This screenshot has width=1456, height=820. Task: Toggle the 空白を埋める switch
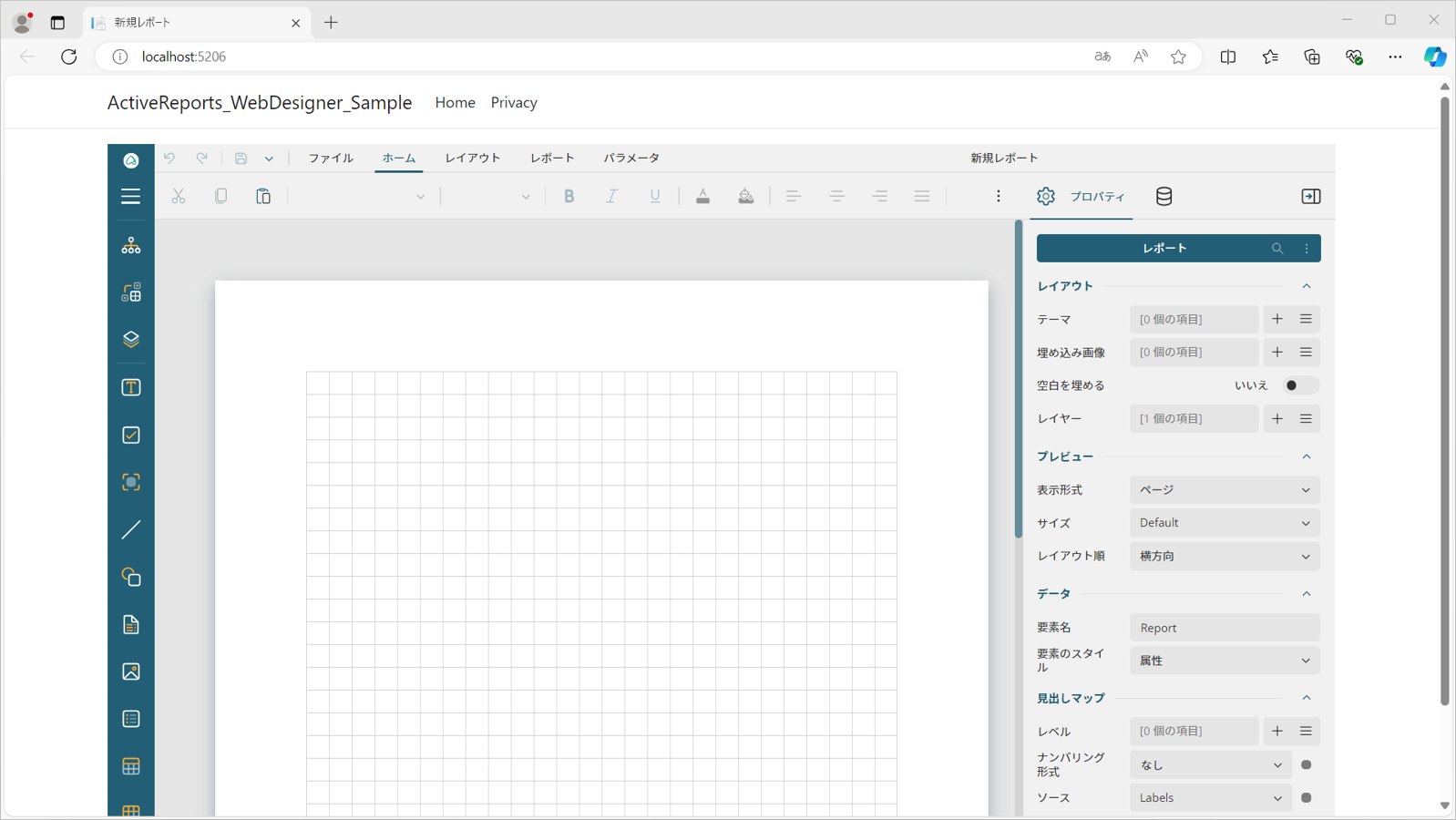pos(1300,385)
